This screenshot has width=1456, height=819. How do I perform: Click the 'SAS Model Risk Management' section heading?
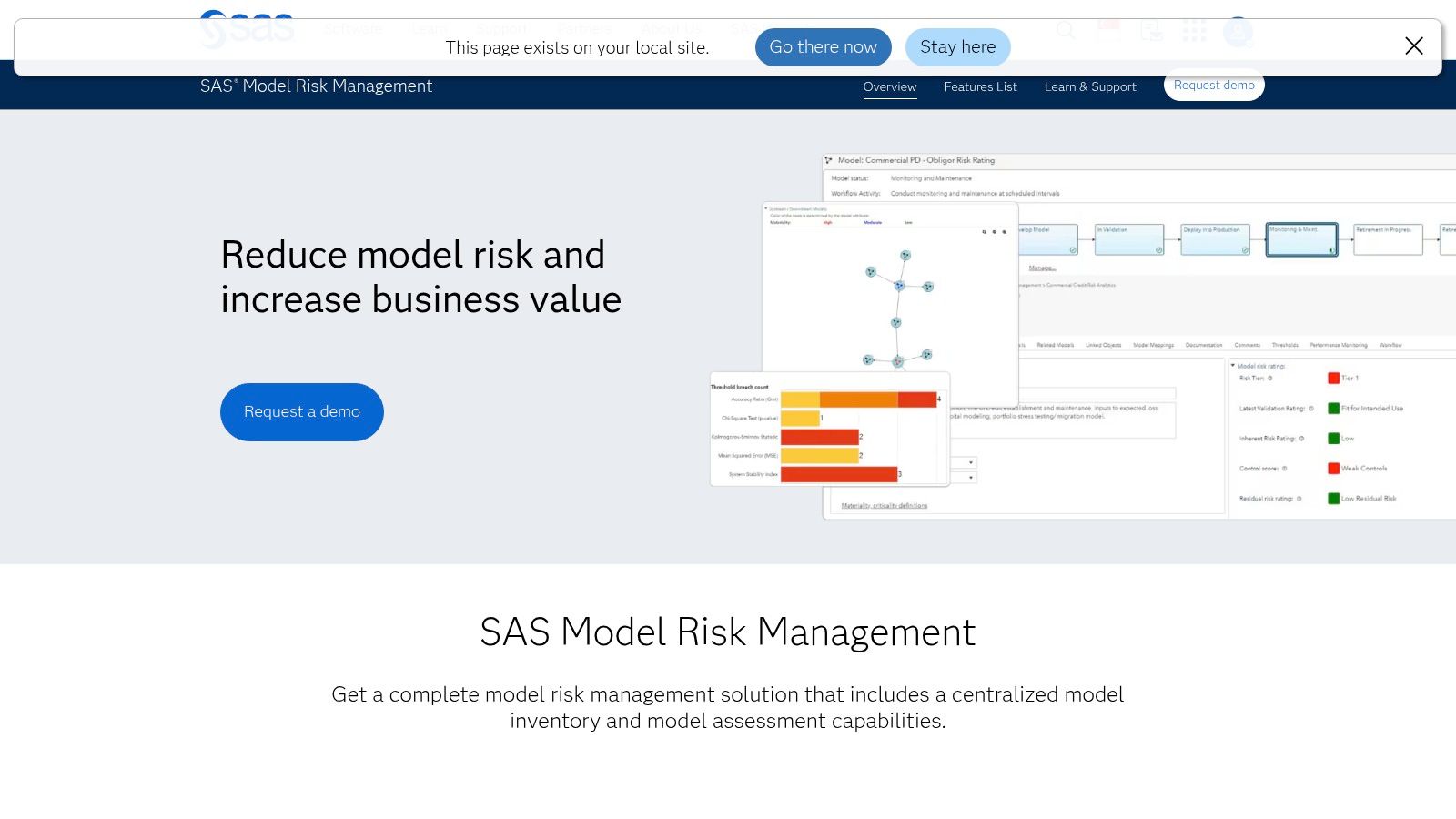(728, 632)
